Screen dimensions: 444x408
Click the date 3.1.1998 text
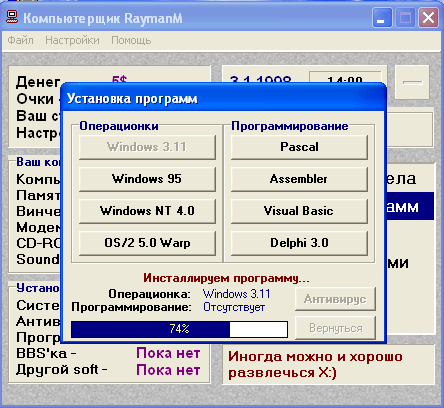[x=261, y=80]
